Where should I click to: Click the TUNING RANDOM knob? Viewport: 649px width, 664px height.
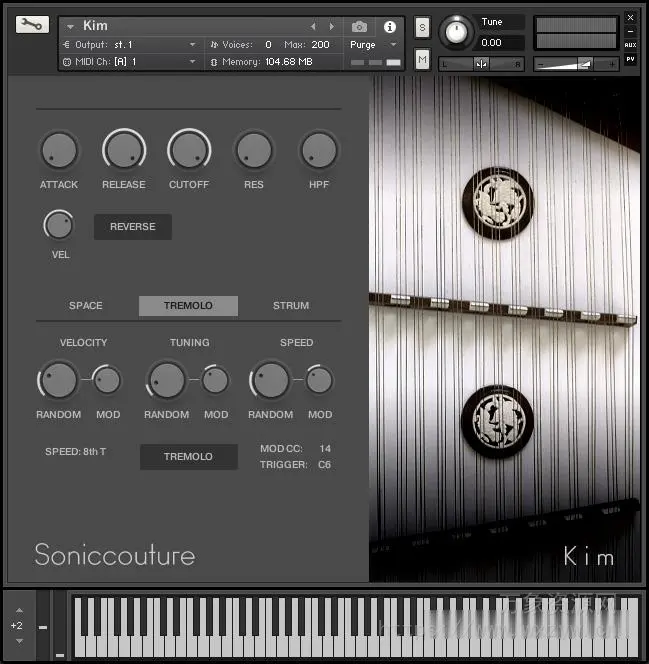167,380
